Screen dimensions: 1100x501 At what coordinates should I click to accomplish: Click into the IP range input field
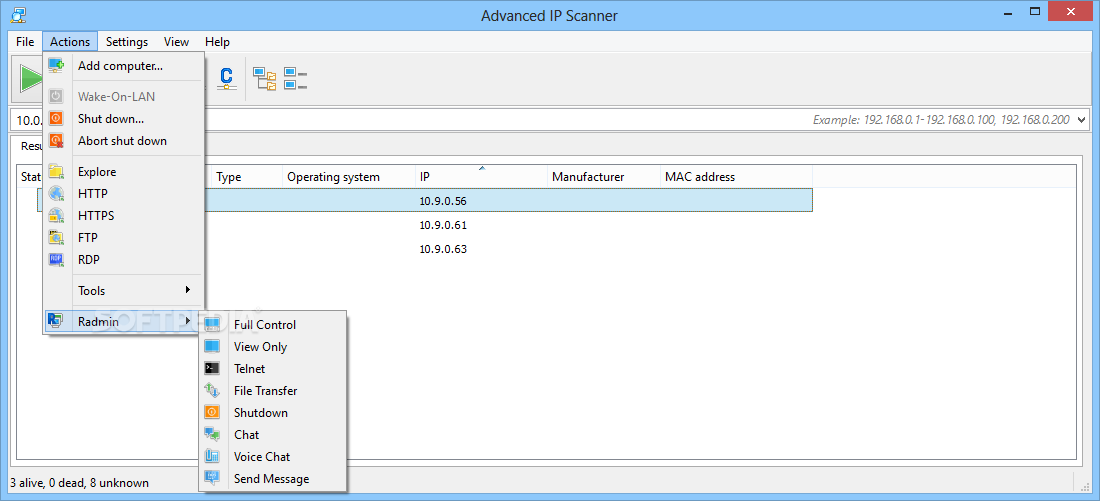coord(549,120)
